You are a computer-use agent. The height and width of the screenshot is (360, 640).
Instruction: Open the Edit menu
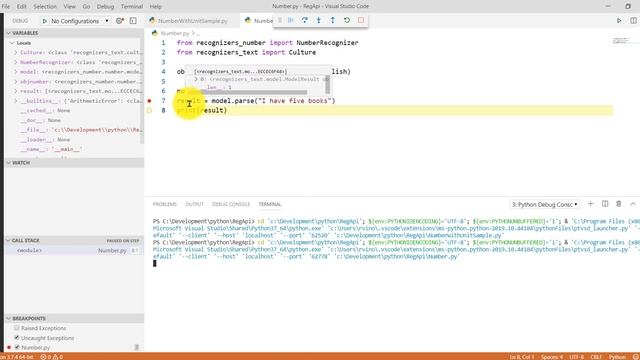pos(21,7)
